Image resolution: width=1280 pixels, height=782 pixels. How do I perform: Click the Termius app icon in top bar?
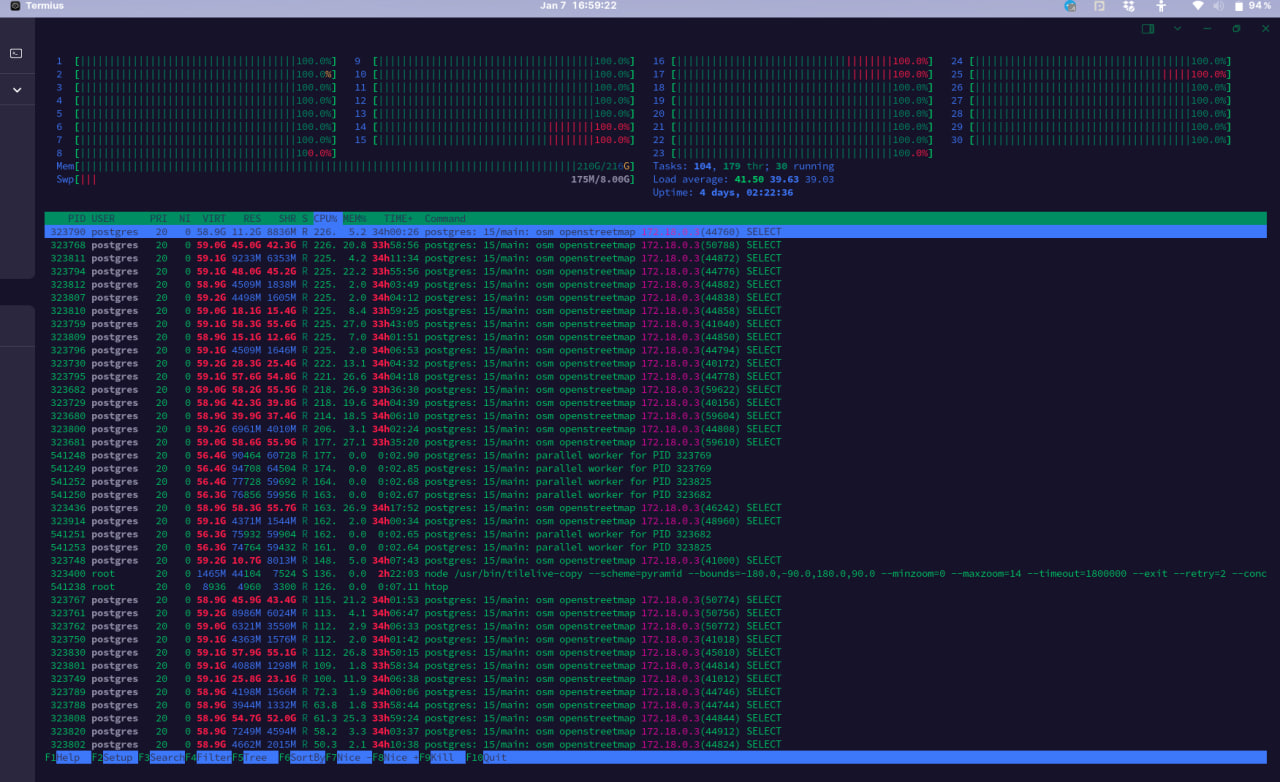click(15, 6)
